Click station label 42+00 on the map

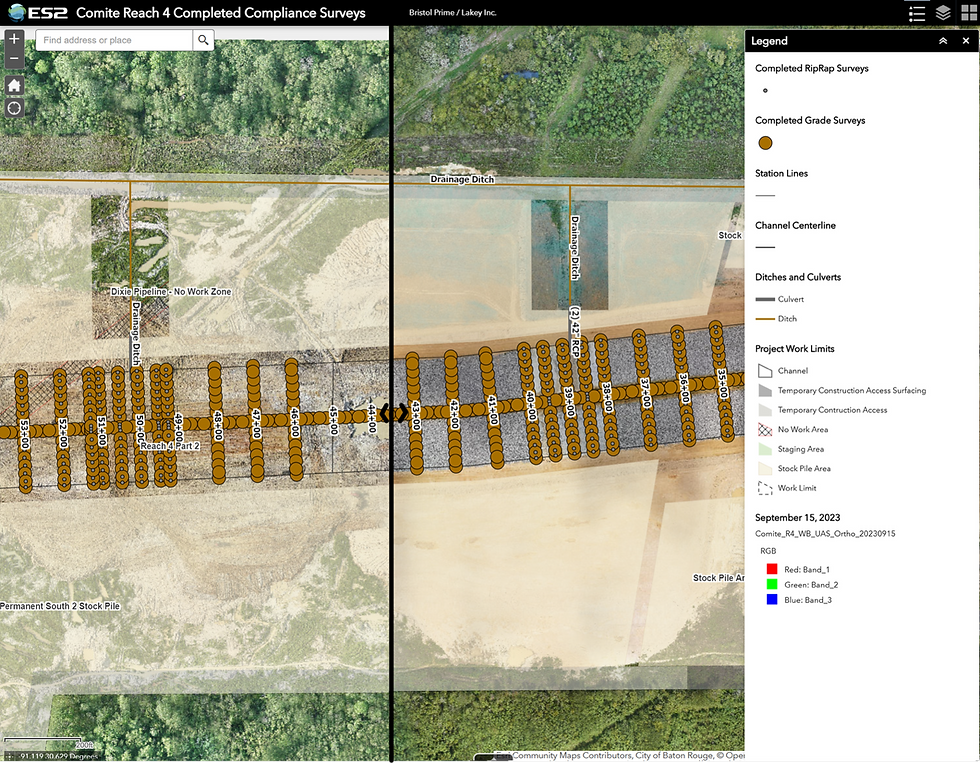[454, 413]
